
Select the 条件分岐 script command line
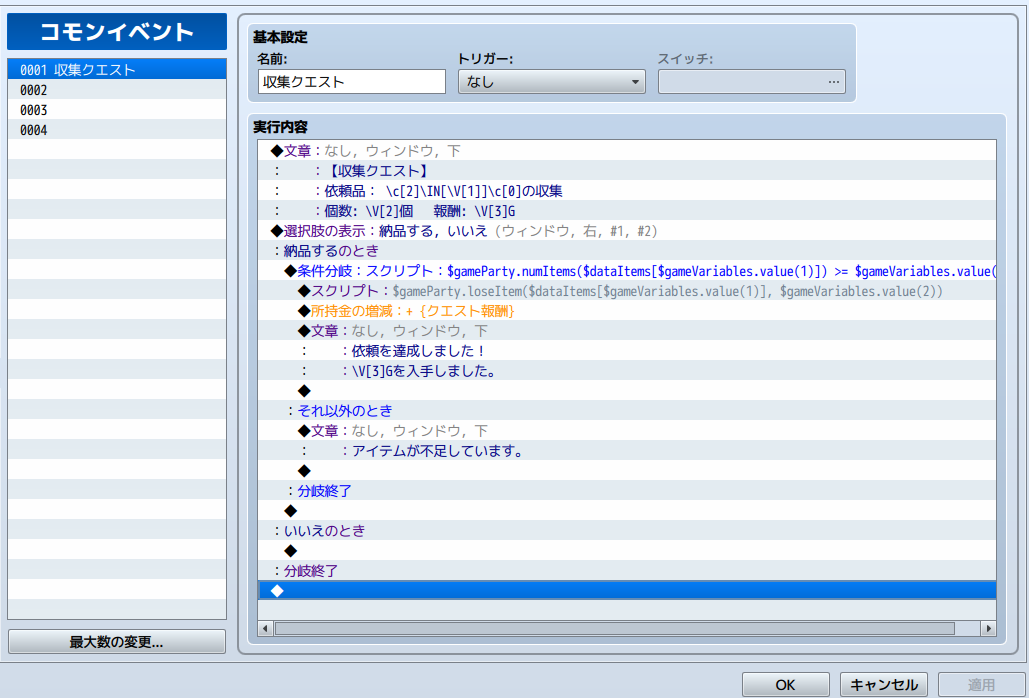pos(627,271)
